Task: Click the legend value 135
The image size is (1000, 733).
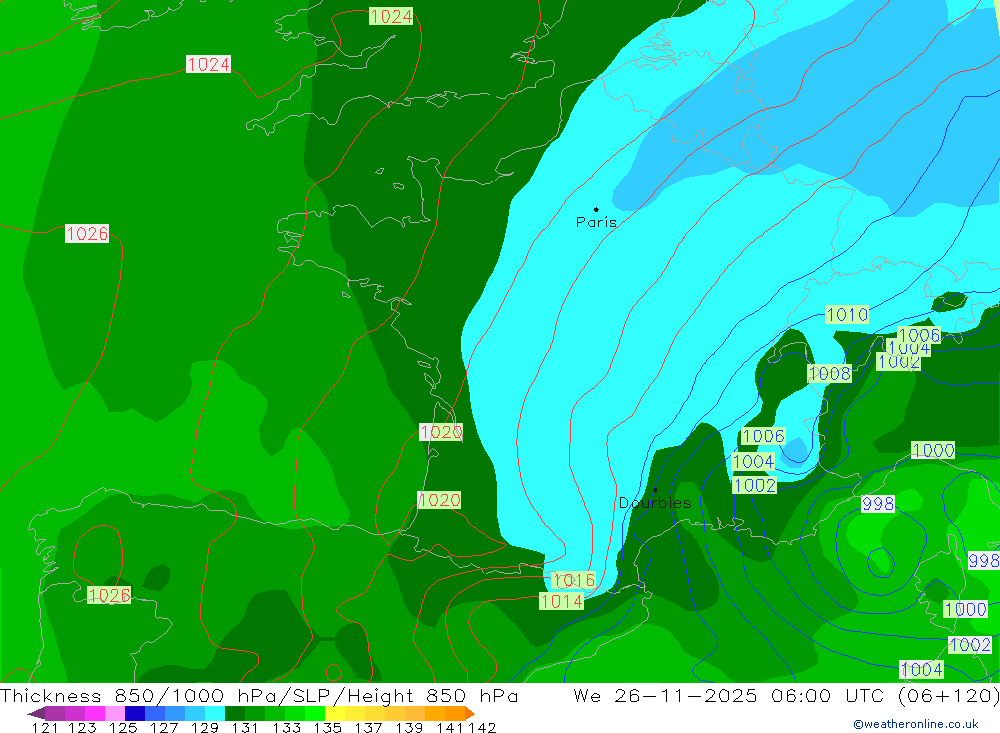Action: (327, 728)
